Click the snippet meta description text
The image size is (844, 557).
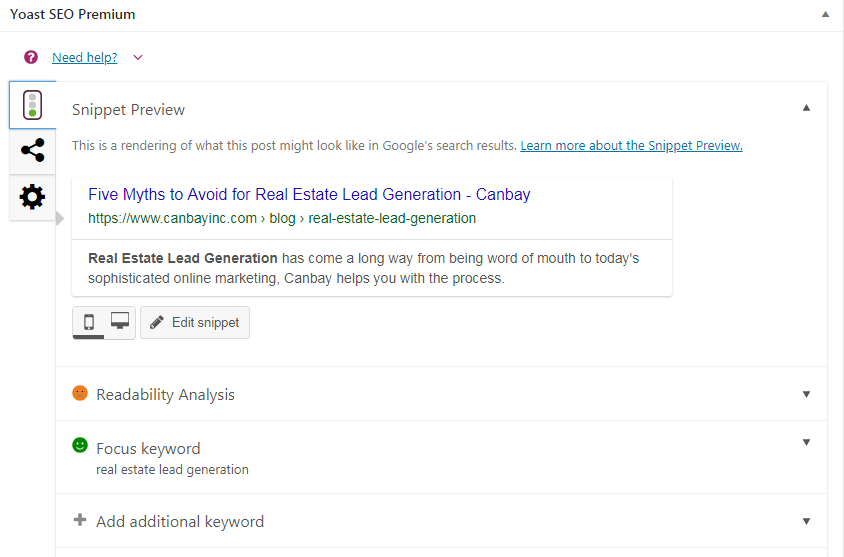coord(363,268)
